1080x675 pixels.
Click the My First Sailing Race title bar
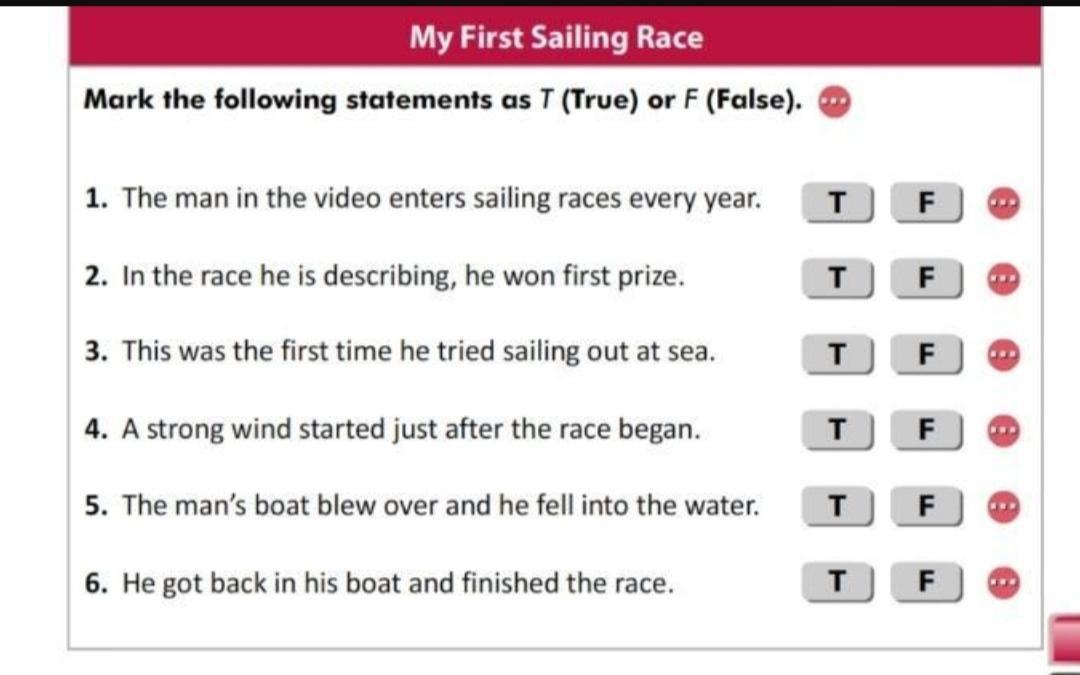point(555,38)
